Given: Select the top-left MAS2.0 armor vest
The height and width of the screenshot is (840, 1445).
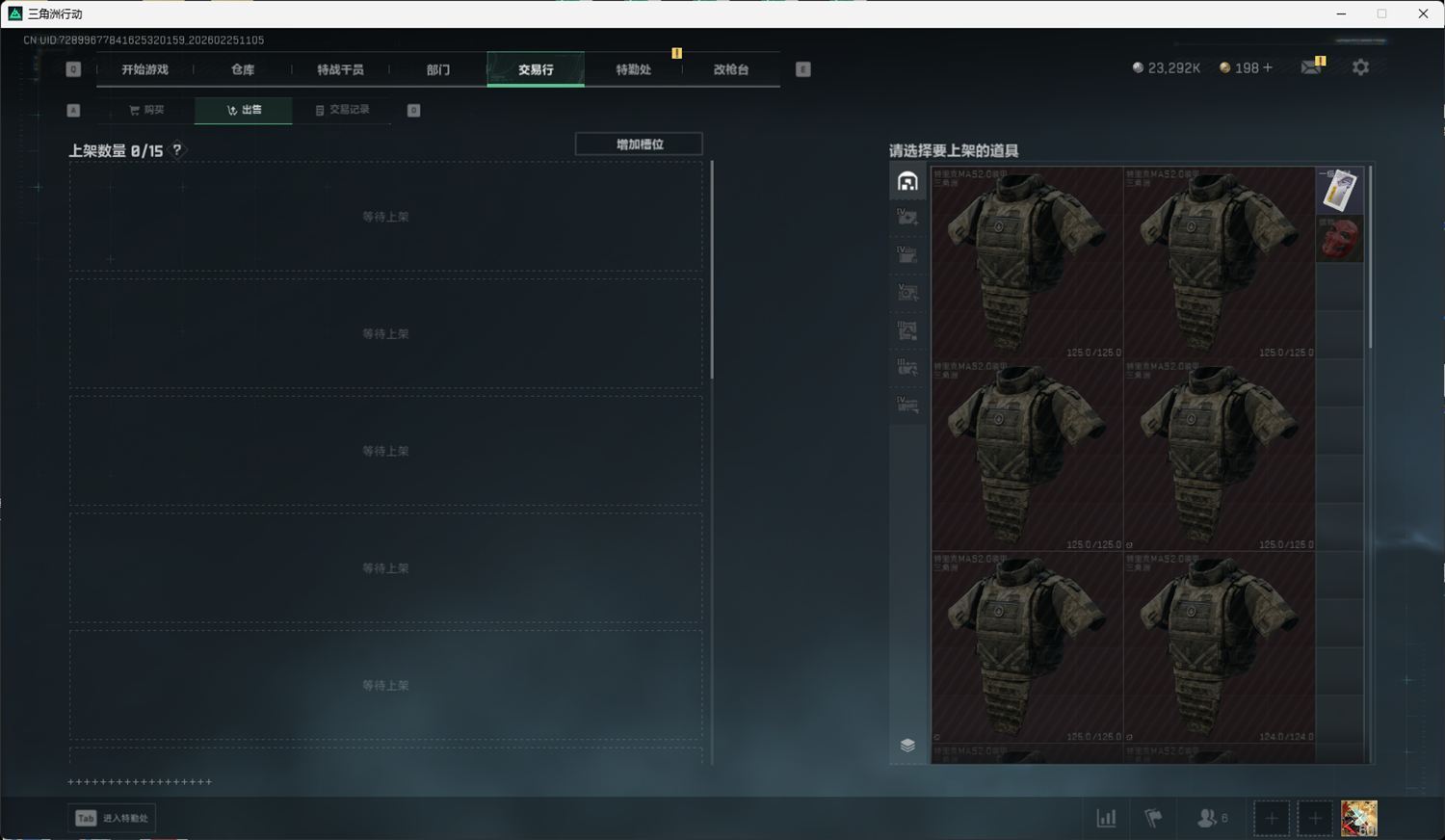Looking at the screenshot, I should 1026,262.
